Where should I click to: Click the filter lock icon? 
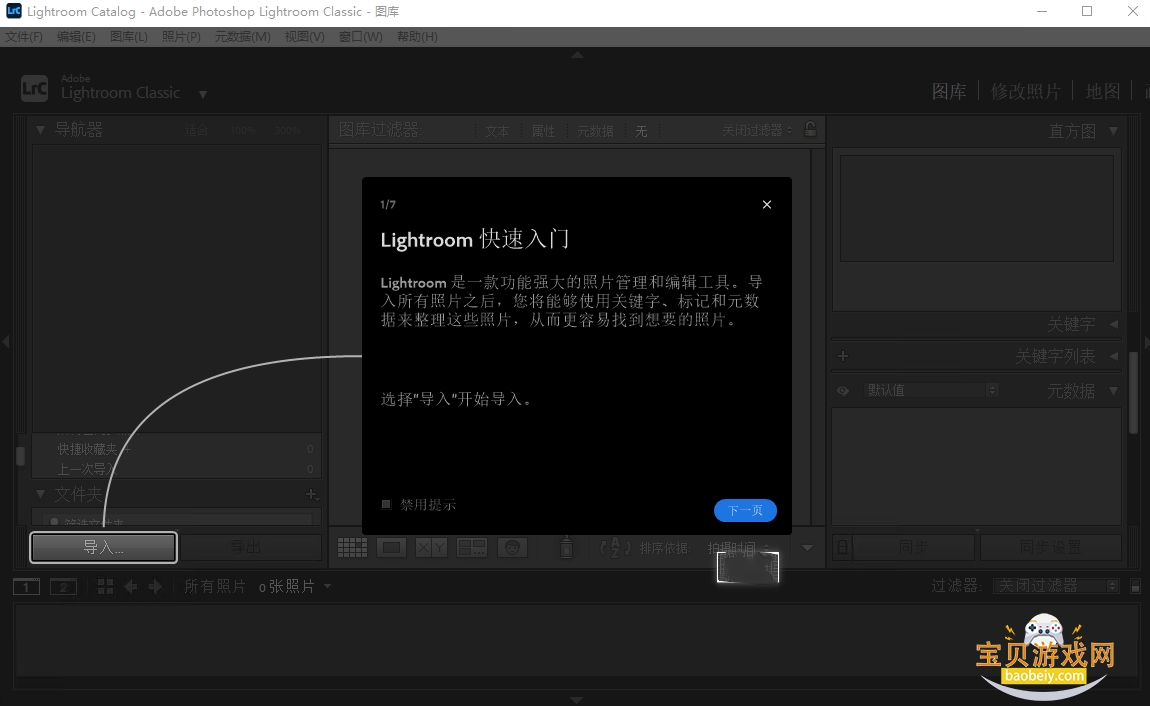point(810,129)
